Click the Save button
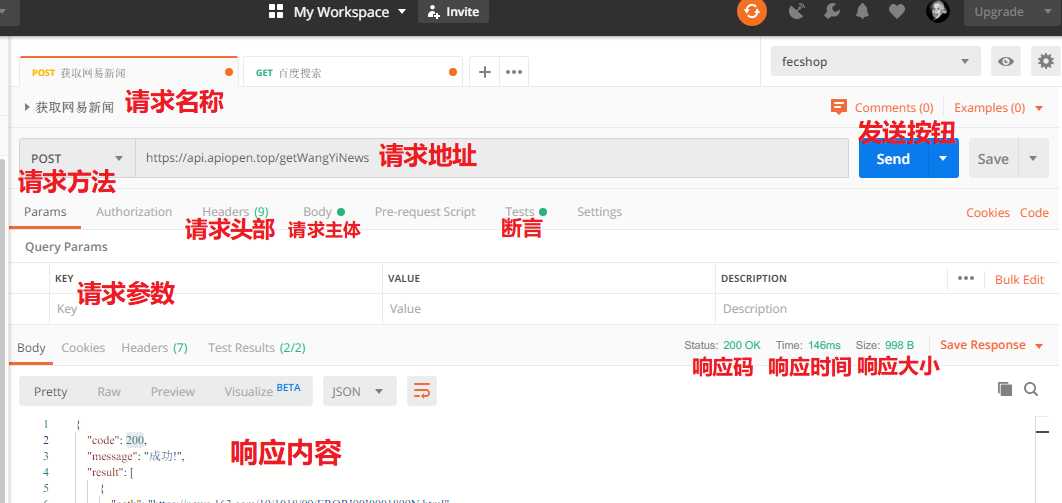 [994, 158]
